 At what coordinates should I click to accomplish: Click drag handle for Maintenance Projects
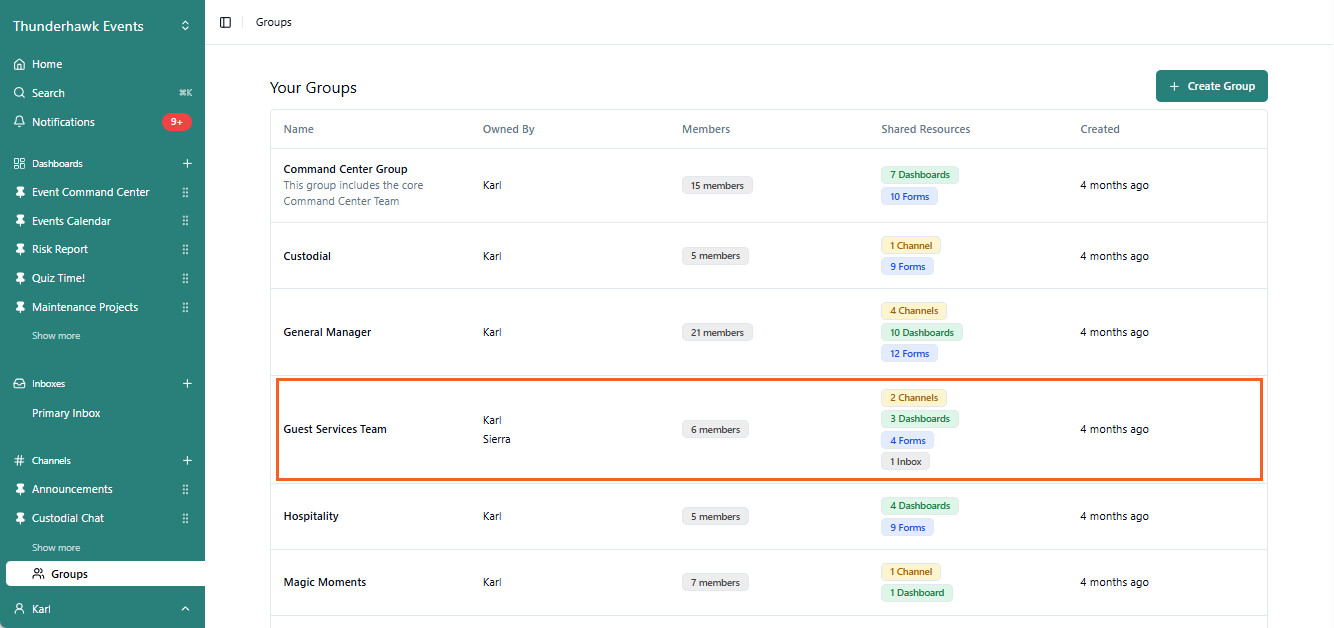[x=185, y=307]
